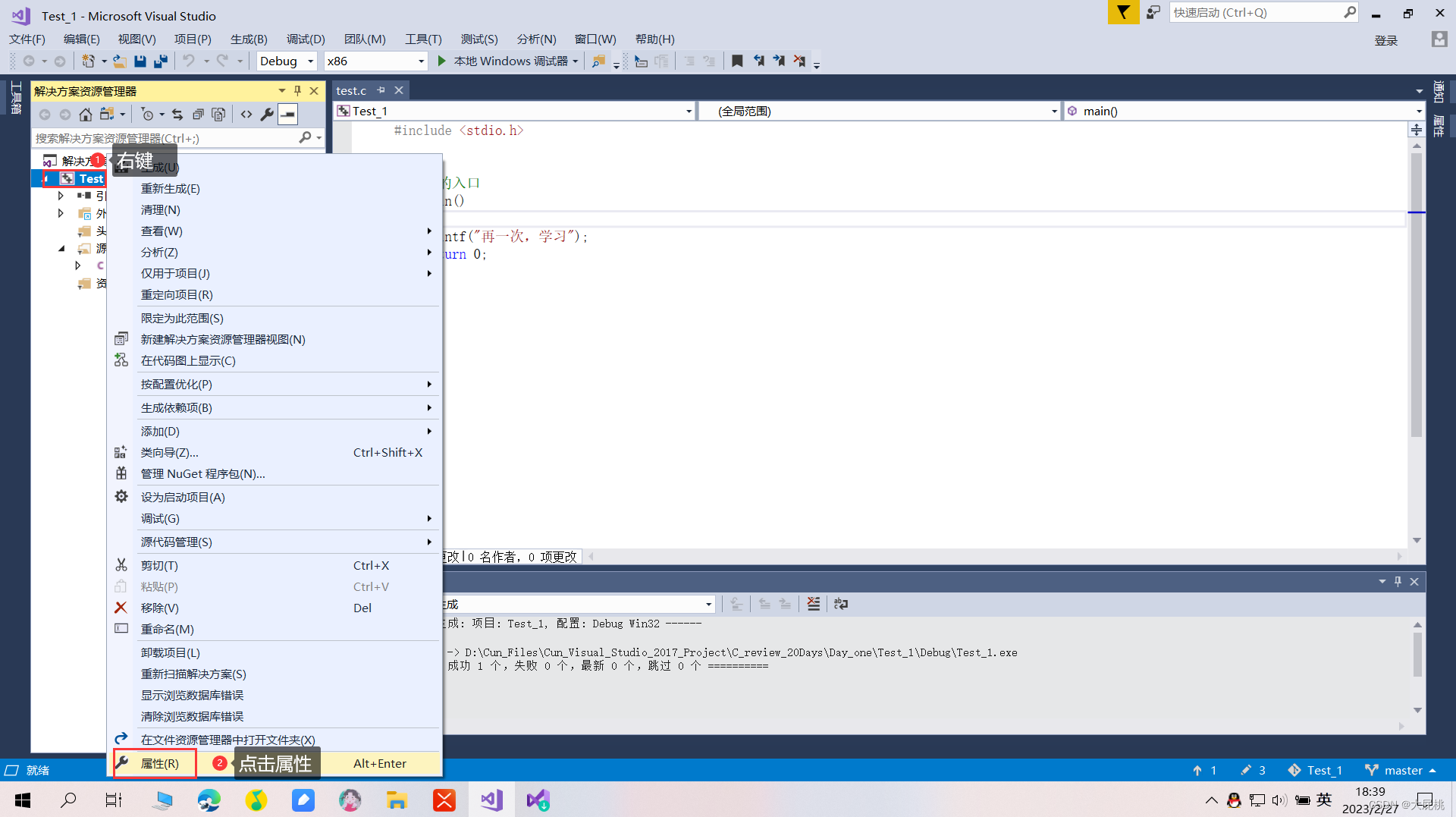This screenshot has height=817, width=1456.
Task: Click the Save All icon in toolbar
Action: pos(161,61)
